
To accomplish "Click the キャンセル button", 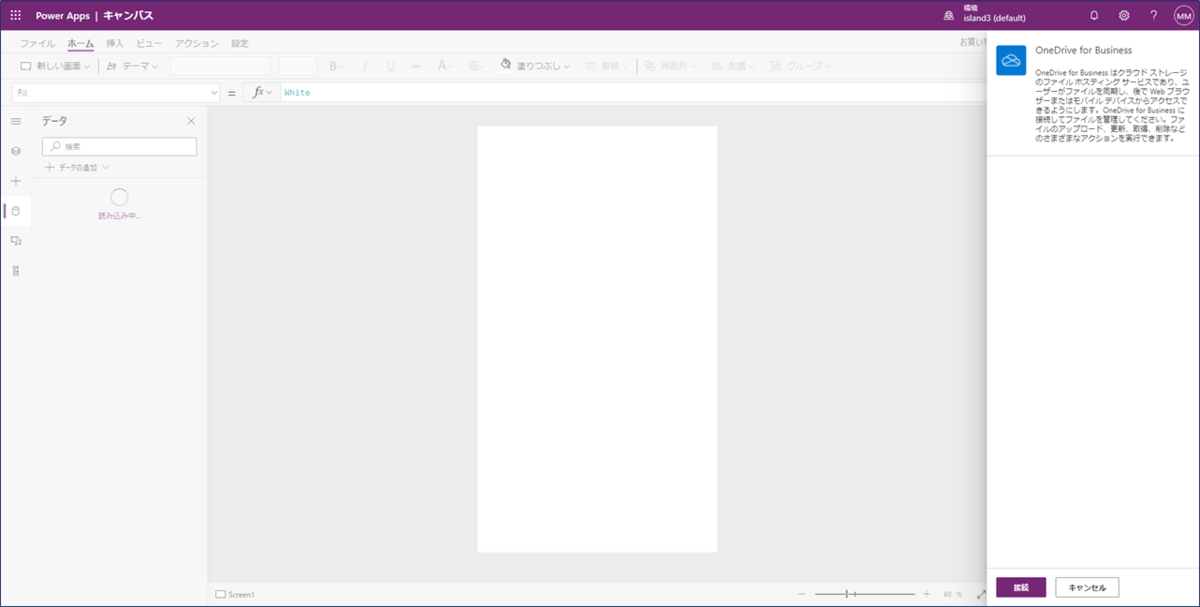I will point(1087,587).
